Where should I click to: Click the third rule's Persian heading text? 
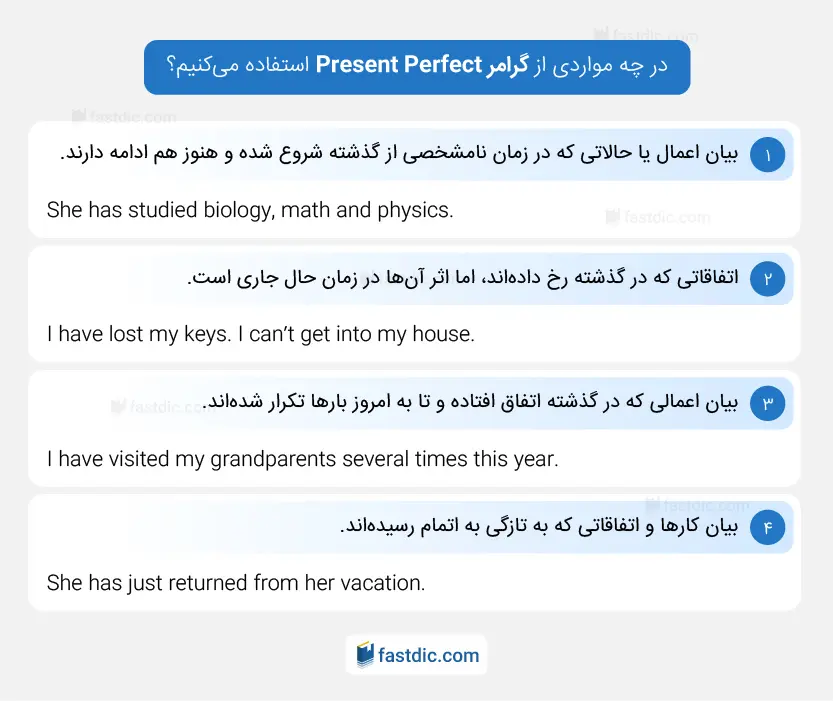pos(470,402)
